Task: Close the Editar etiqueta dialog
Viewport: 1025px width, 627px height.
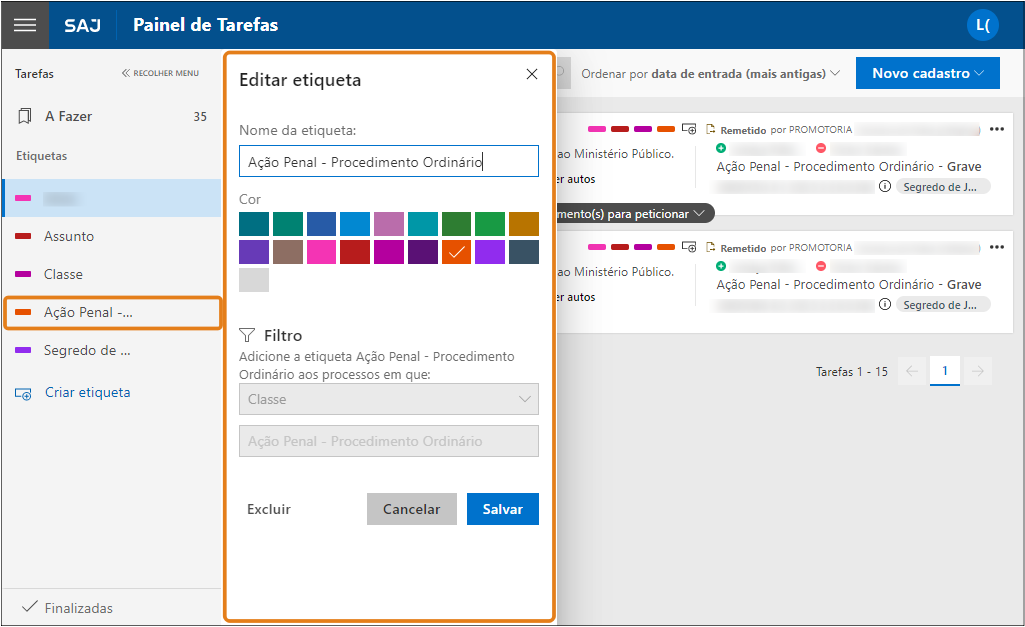Action: click(532, 74)
